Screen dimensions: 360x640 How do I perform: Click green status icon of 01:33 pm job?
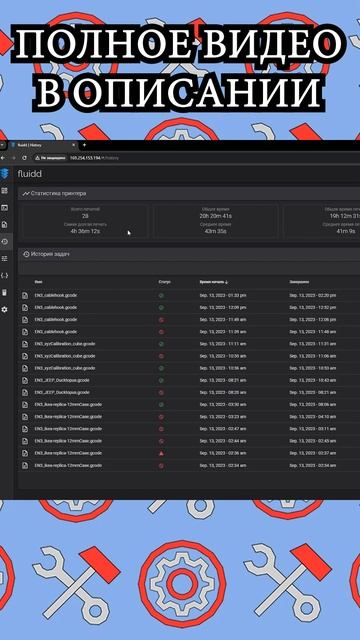(161, 295)
